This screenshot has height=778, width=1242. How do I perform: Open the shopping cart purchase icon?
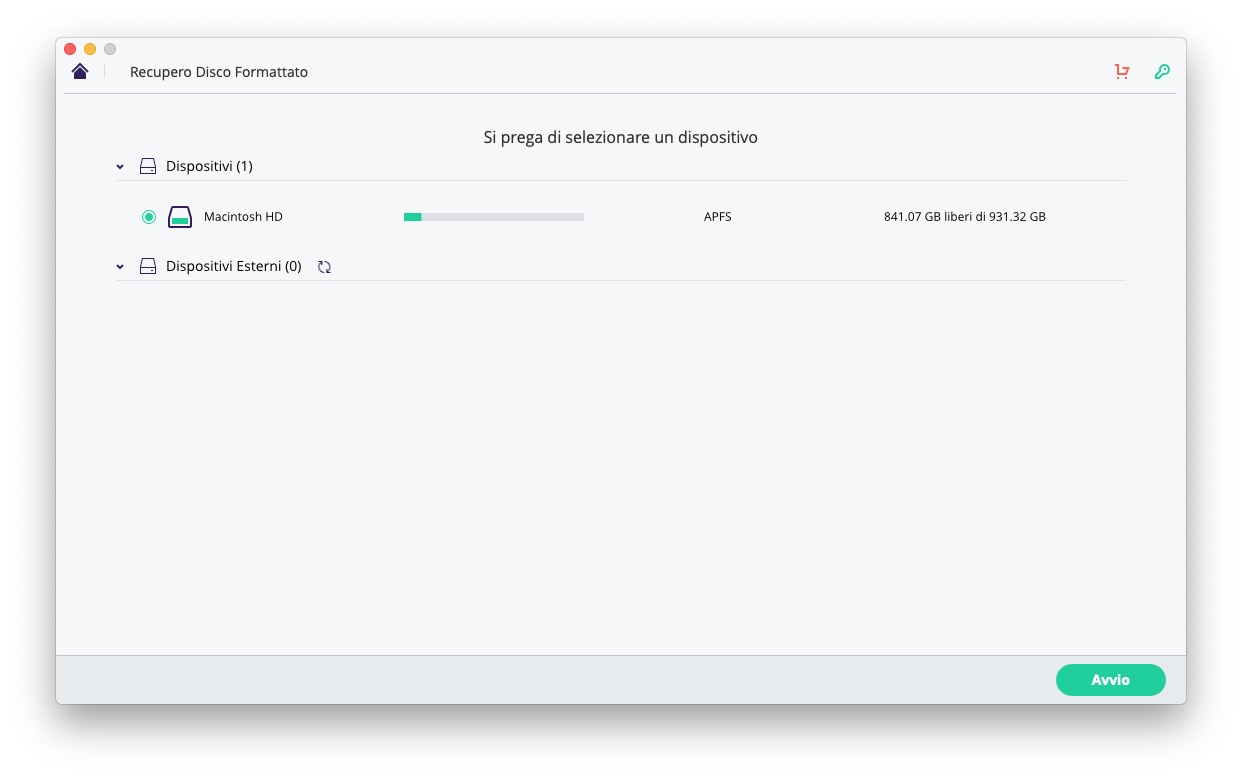(1122, 72)
